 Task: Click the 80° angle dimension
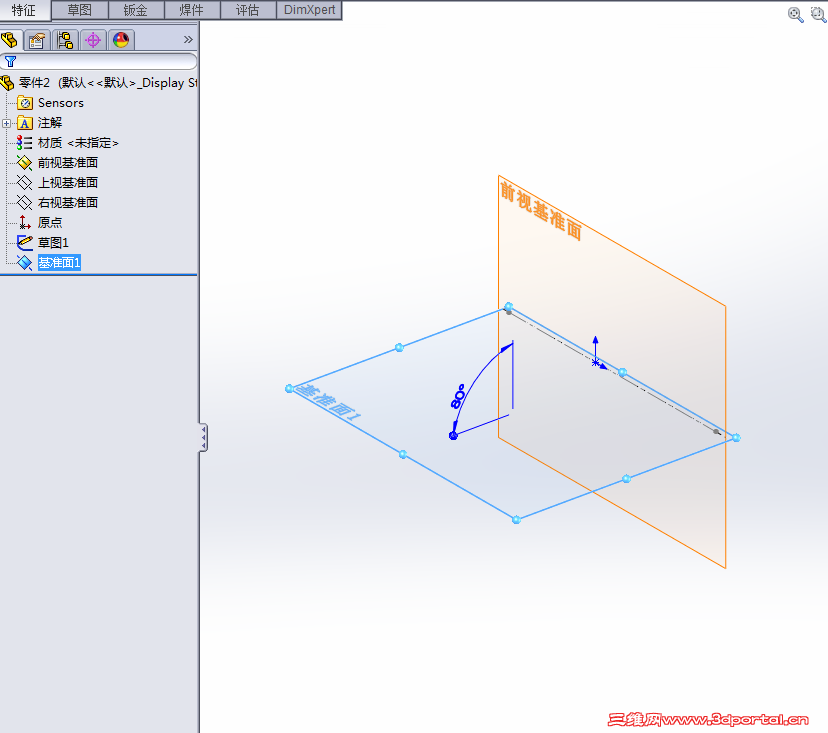point(458,397)
